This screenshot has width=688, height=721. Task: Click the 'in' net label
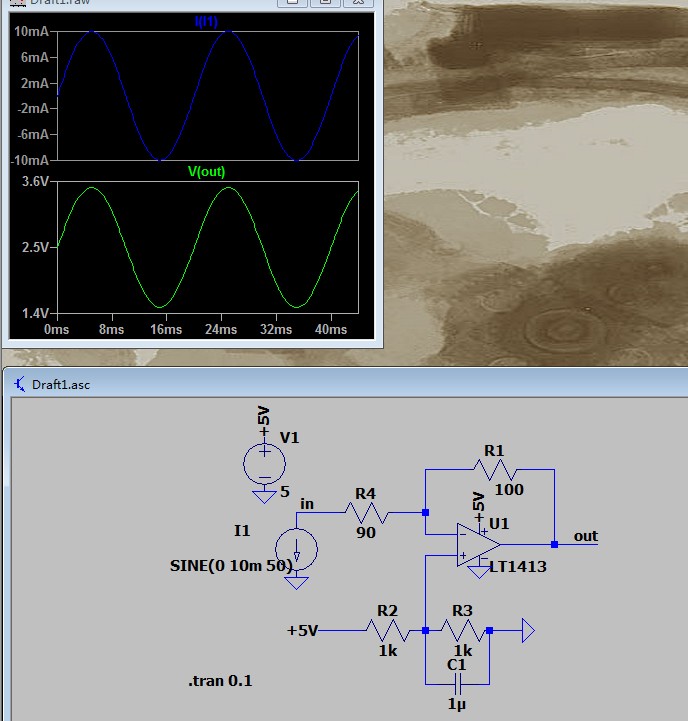[306, 504]
